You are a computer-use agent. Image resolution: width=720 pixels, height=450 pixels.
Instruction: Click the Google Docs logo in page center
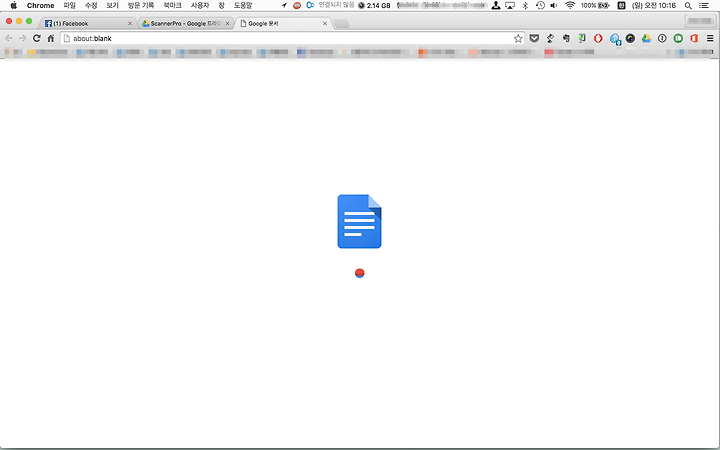click(x=360, y=221)
